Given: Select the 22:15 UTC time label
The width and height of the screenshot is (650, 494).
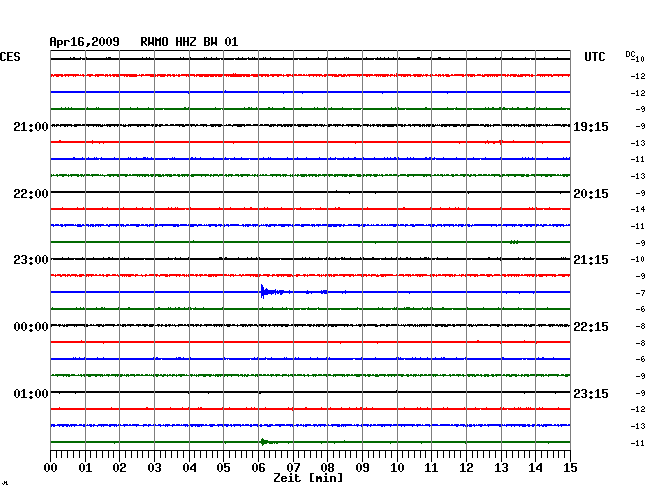Looking at the screenshot, I should pyautogui.click(x=591, y=327).
